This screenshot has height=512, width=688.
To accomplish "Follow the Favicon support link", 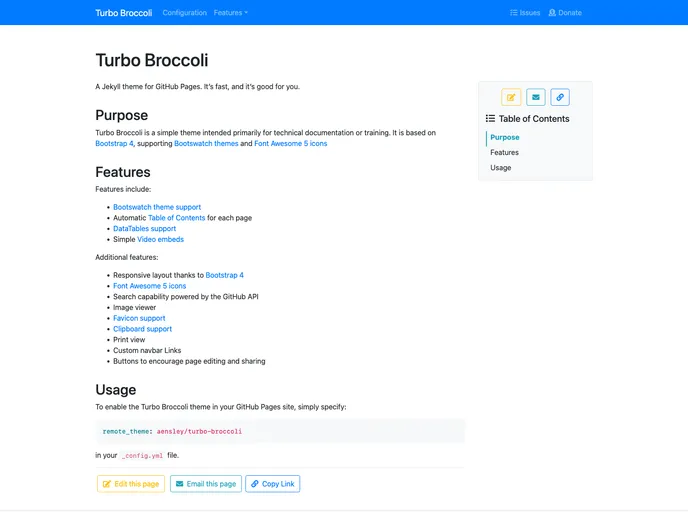I will pos(139,318).
